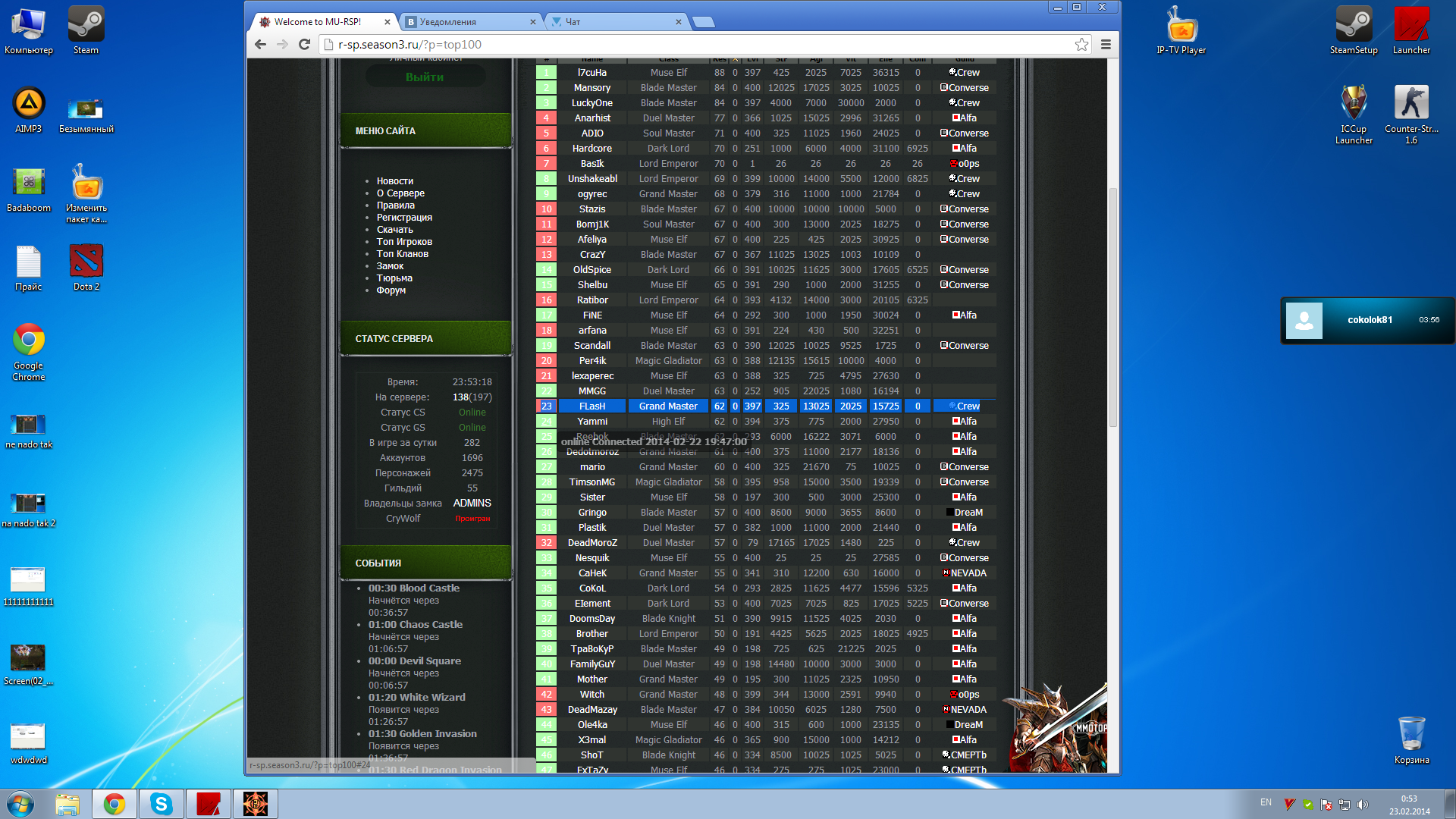Open the SteamSetup desktop icon
Viewport: 1456px width, 819px height.
click(x=1354, y=30)
